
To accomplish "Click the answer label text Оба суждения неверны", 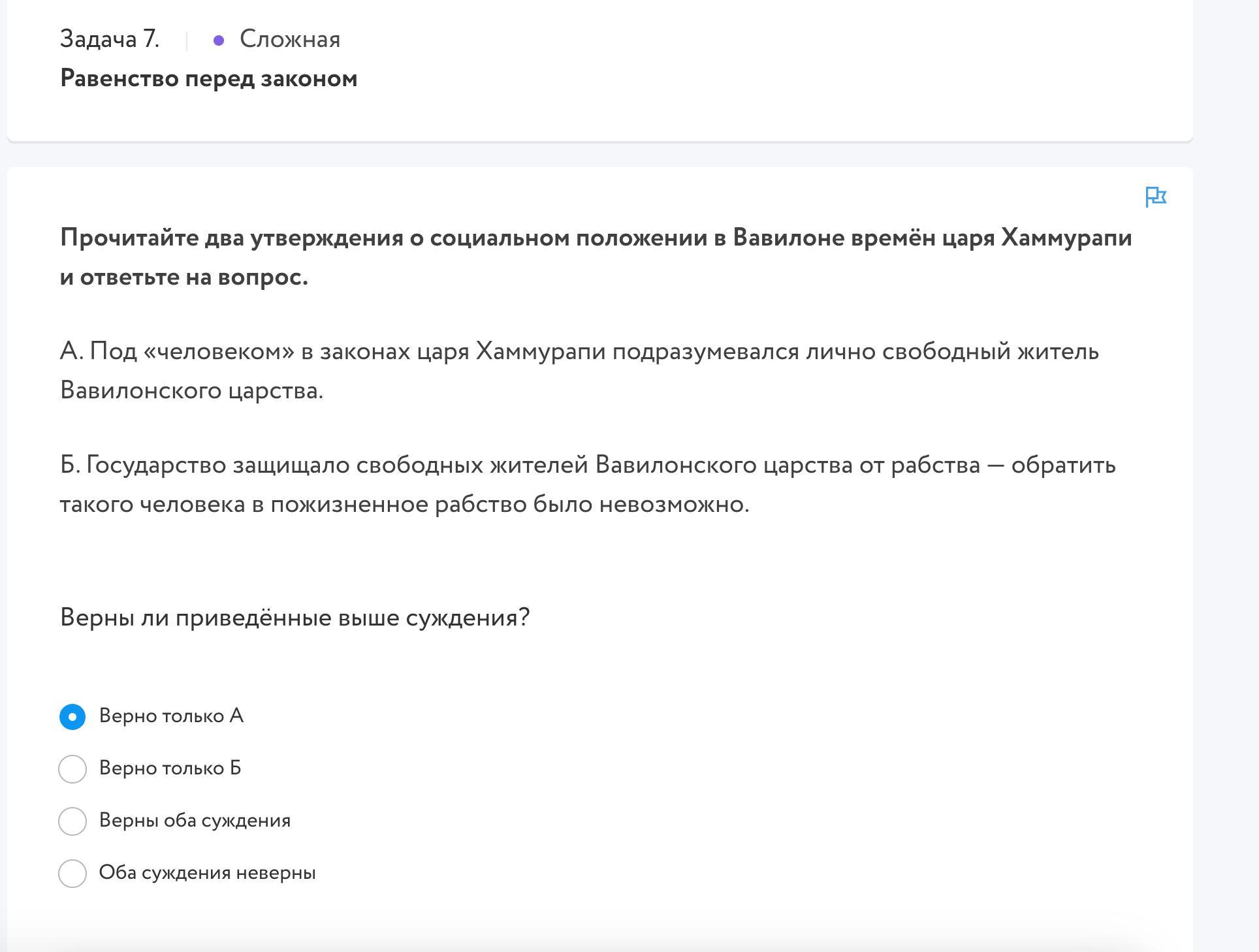I will (207, 872).
